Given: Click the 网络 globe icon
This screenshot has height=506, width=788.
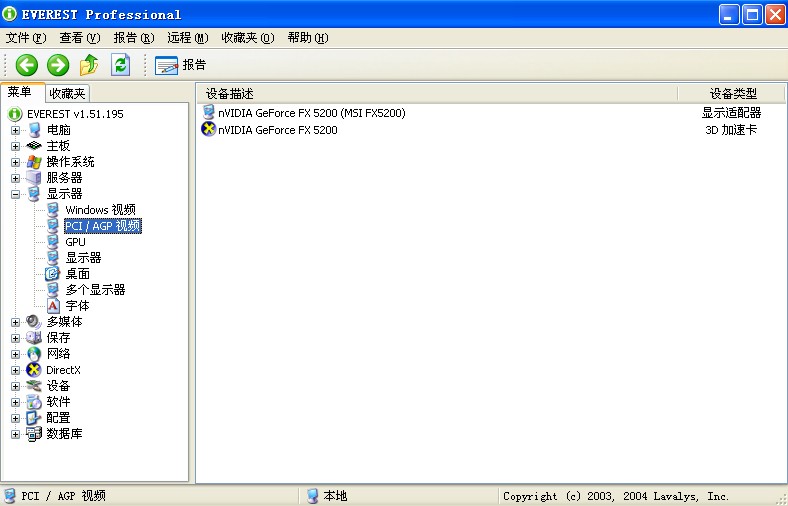Looking at the screenshot, I should (34, 354).
